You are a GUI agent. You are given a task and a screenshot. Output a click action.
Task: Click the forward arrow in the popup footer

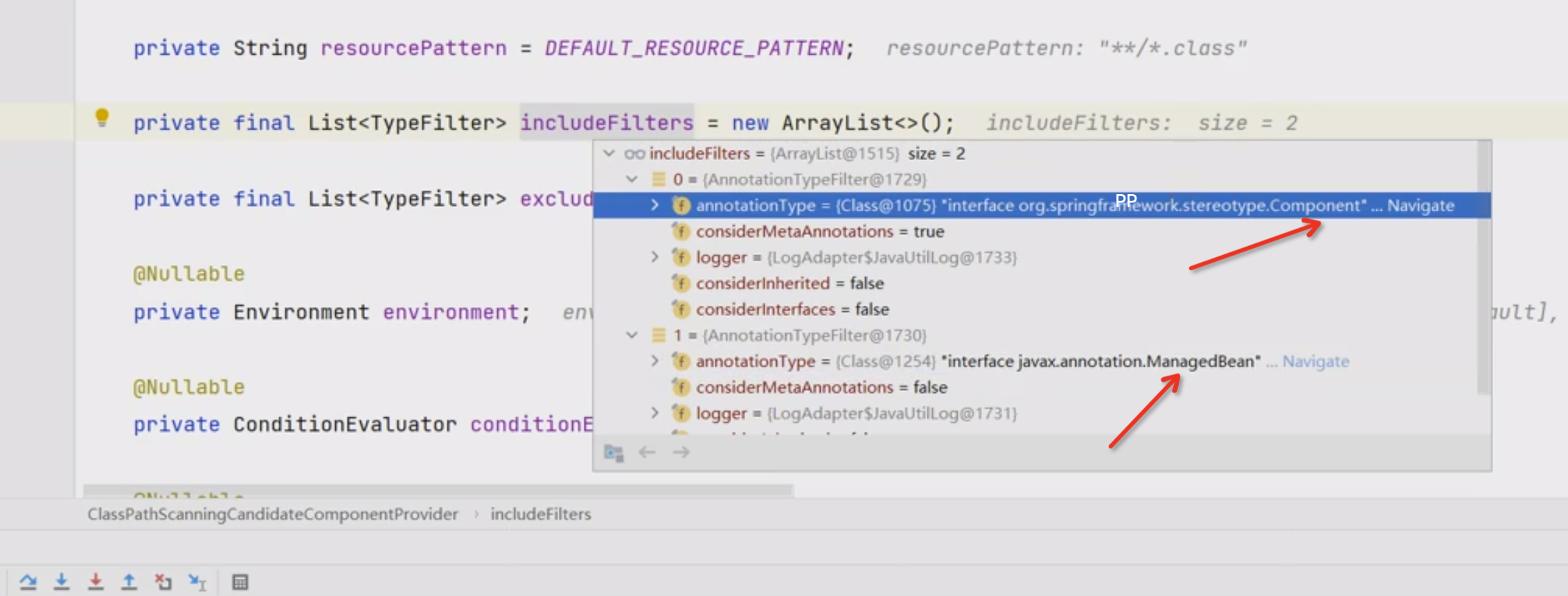point(681,453)
